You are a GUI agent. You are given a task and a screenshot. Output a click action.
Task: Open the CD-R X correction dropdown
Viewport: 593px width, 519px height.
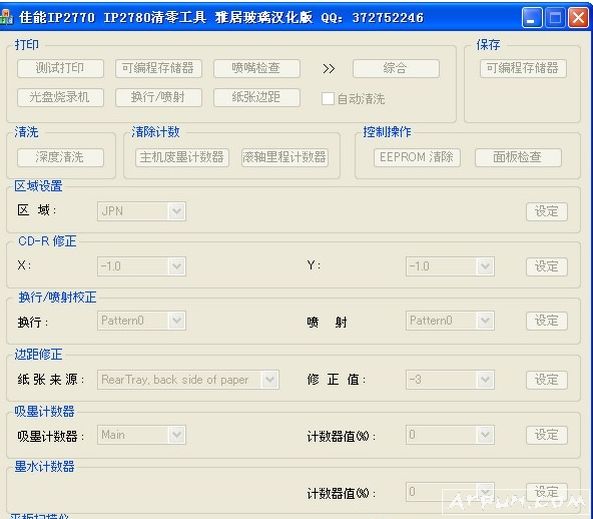pyautogui.click(x=141, y=266)
